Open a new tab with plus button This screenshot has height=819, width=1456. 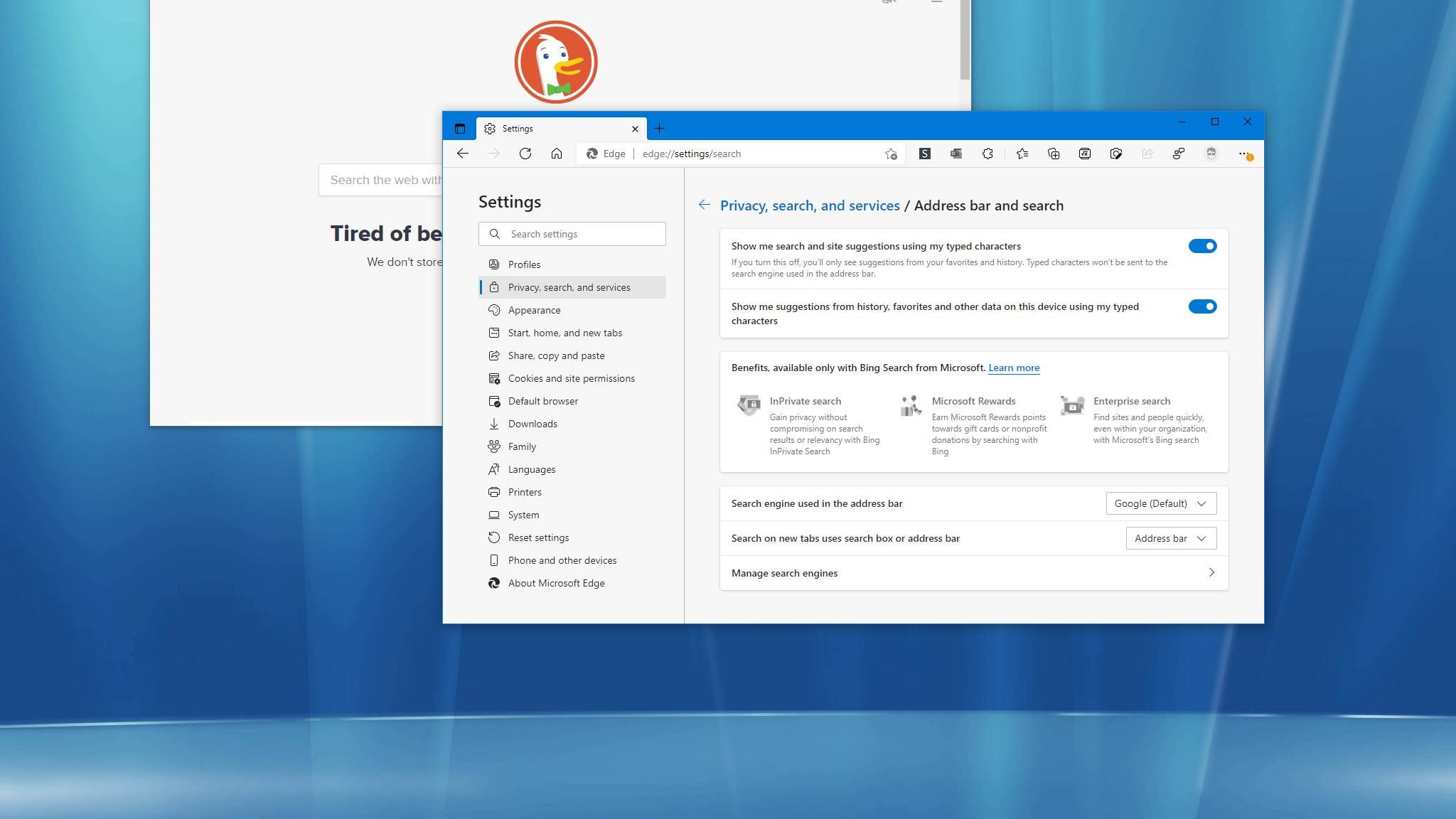(x=659, y=129)
